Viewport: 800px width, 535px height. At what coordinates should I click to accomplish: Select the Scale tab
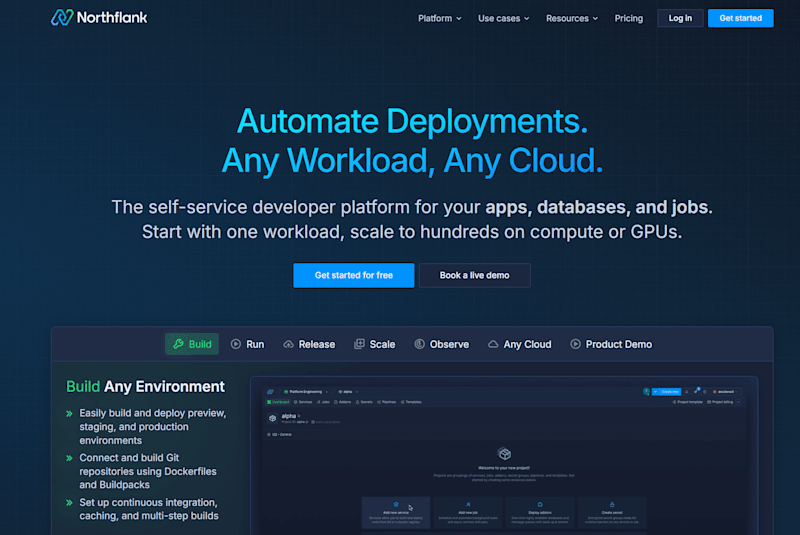click(374, 344)
